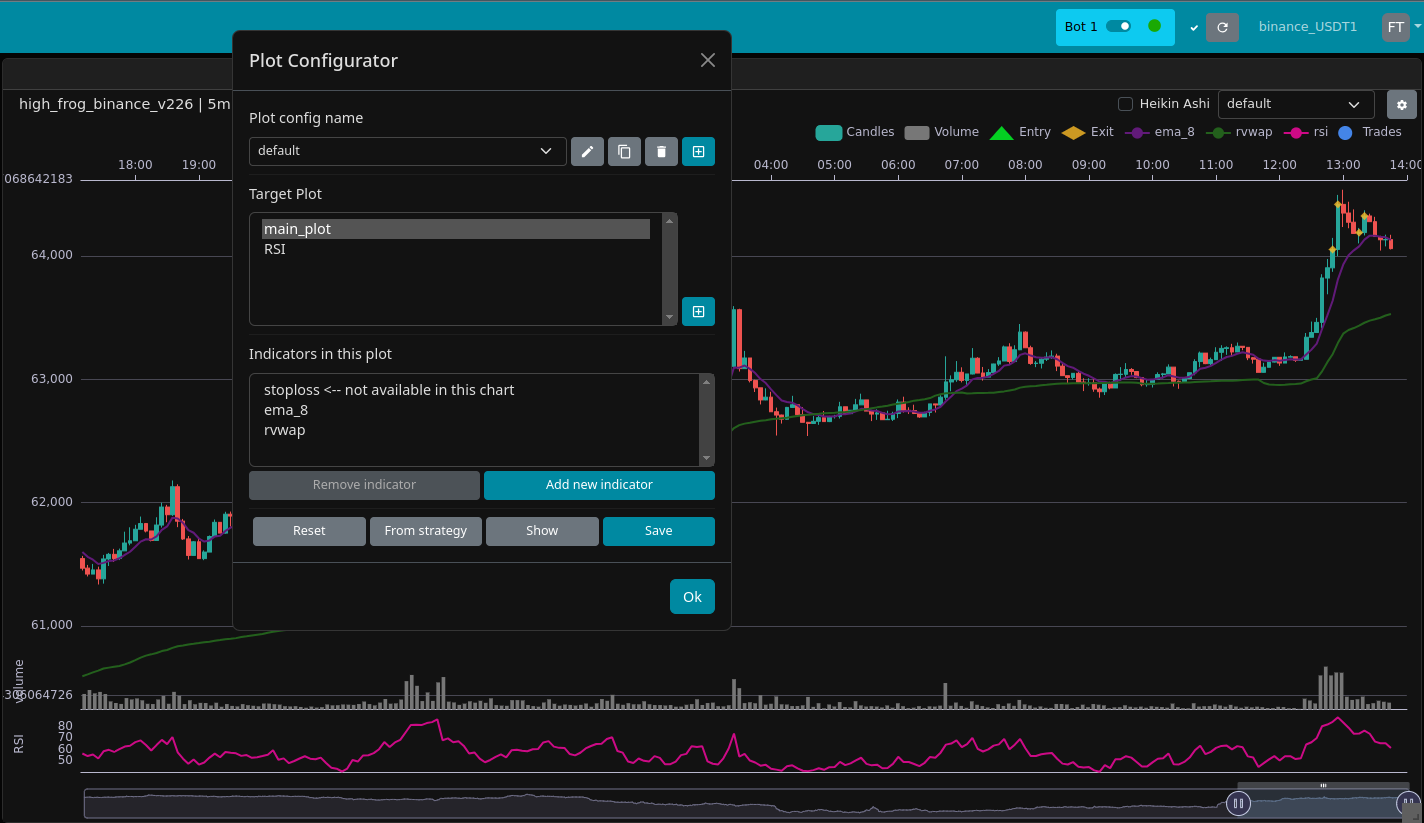Pause chart updates with the pause control

[1238, 803]
